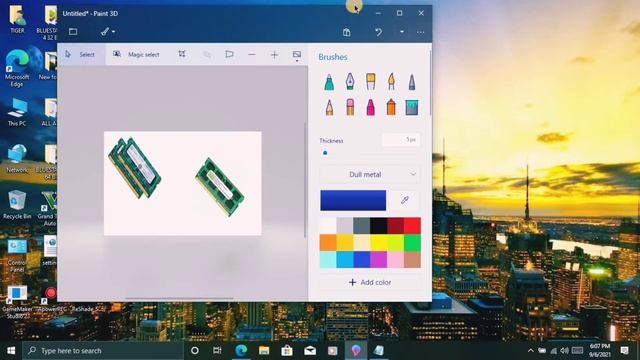
Task: Open Microsoft Edge from the taskbar
Action: coord(241,351)
